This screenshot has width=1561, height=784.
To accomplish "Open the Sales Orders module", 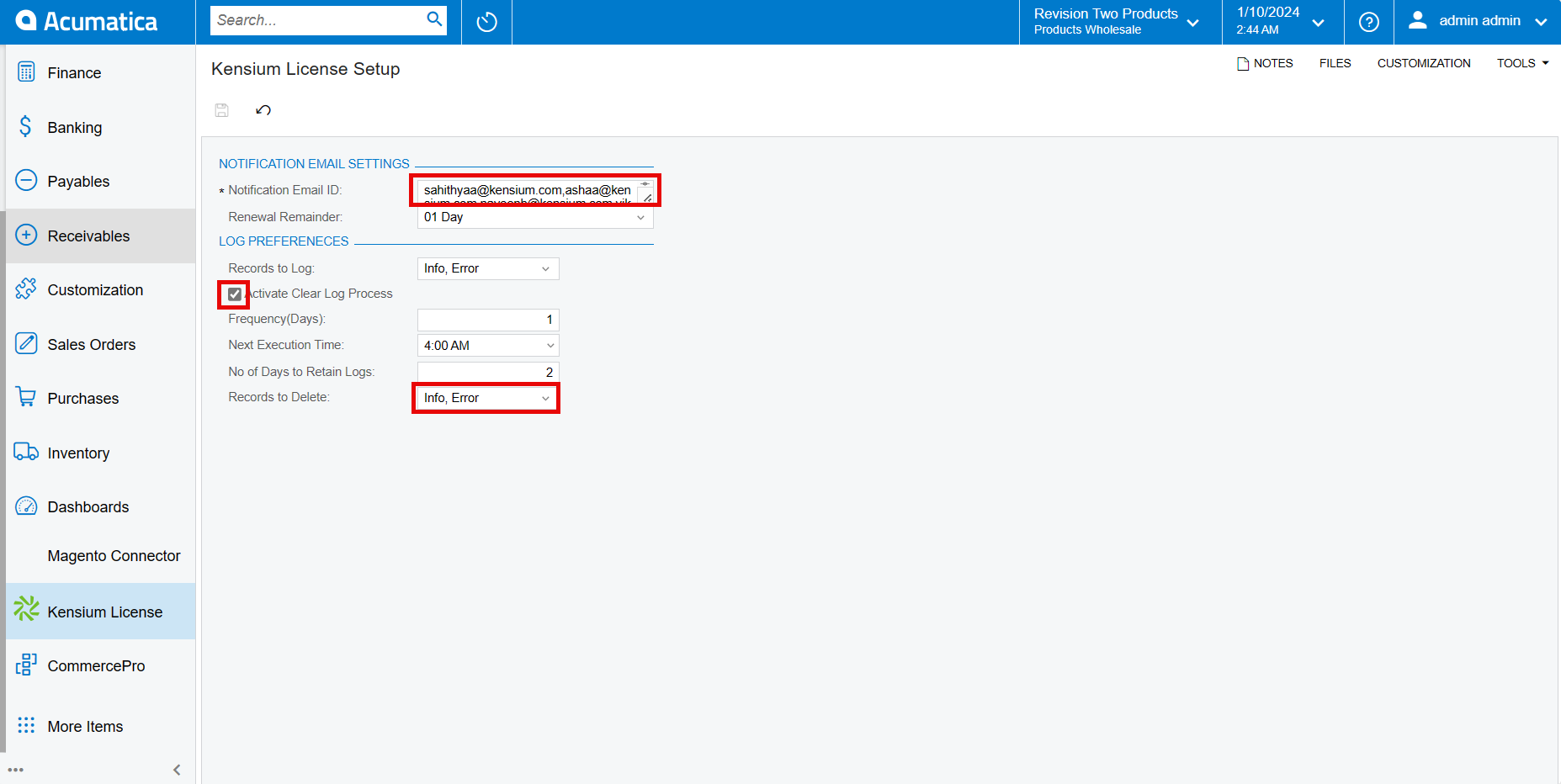I will click(91, 344).
